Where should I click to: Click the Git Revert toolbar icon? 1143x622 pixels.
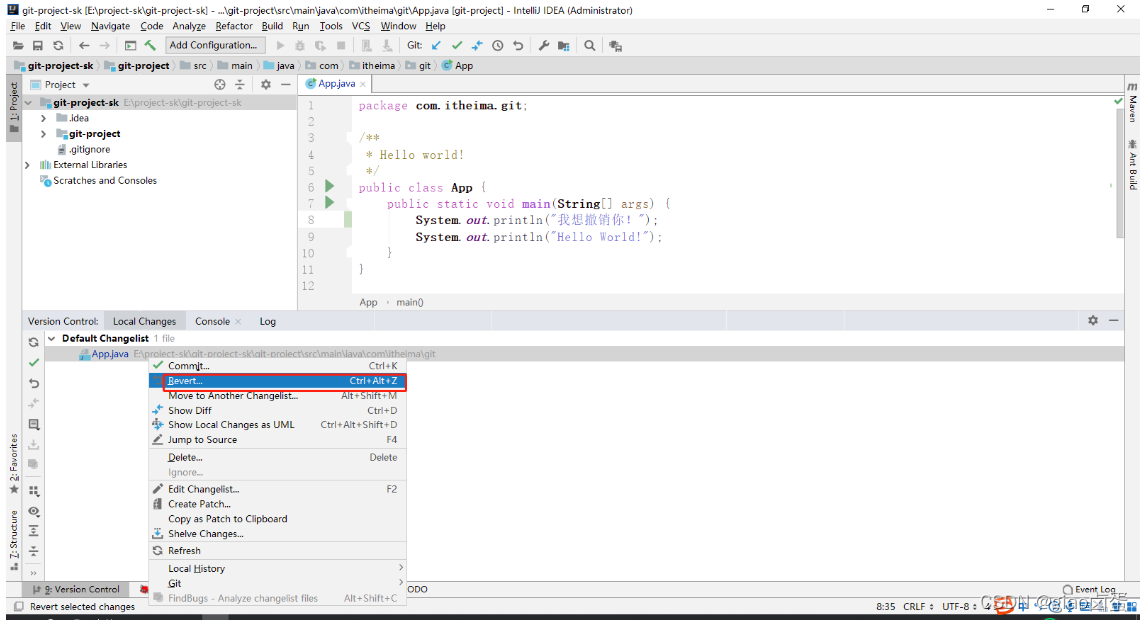[x=518, y=45]
